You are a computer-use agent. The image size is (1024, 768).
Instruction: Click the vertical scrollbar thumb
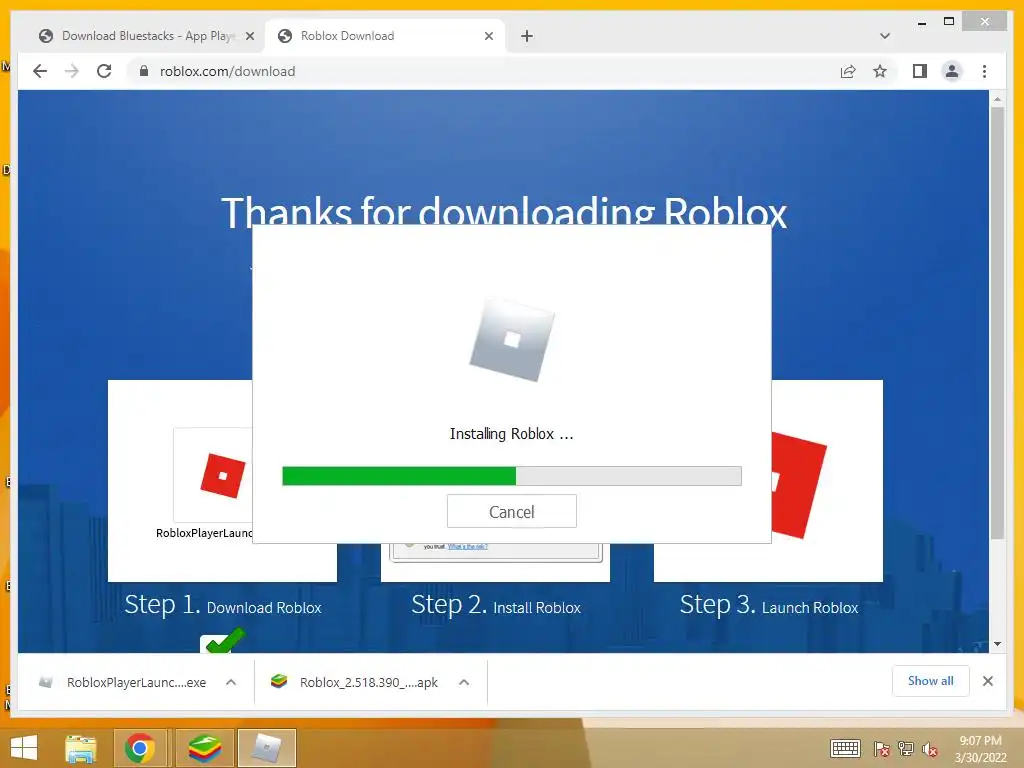click(x=997, y=323)
